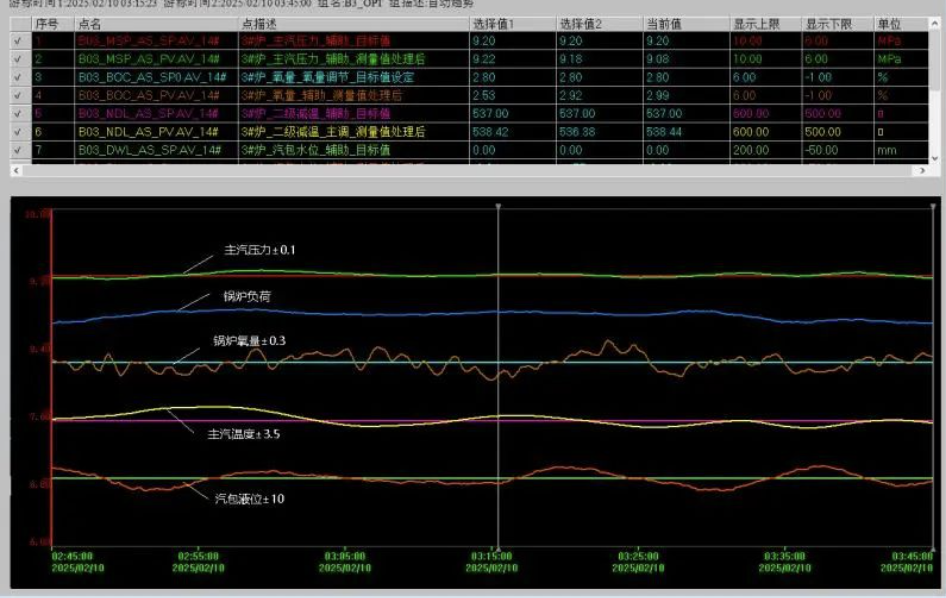Click the 03:05:00 time axis label
Screen dimensions: 946x598
pos(345,556)
